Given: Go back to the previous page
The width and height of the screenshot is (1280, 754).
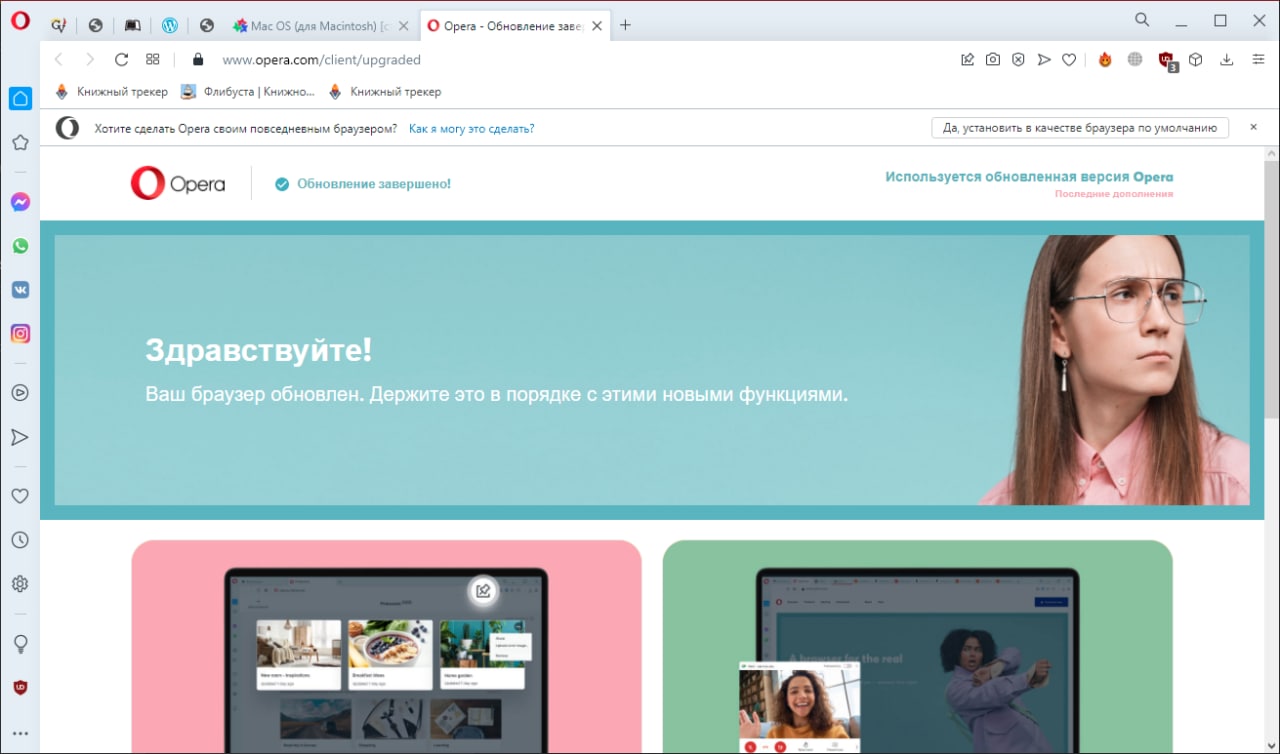Looking at the screenshot, I should tap(58, 59).
